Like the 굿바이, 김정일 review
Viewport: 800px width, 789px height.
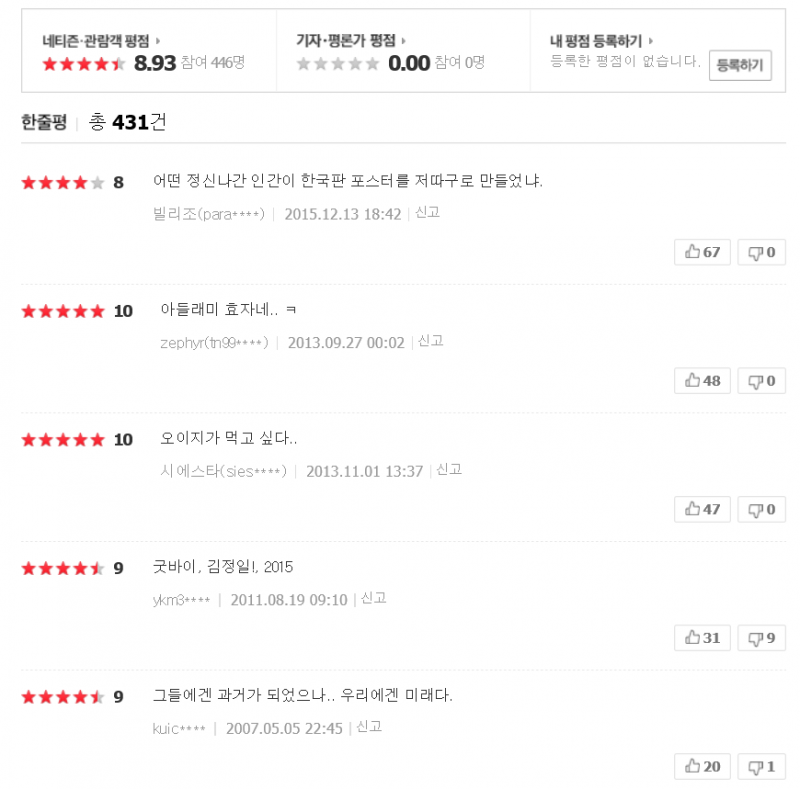(x=703, y=638)
